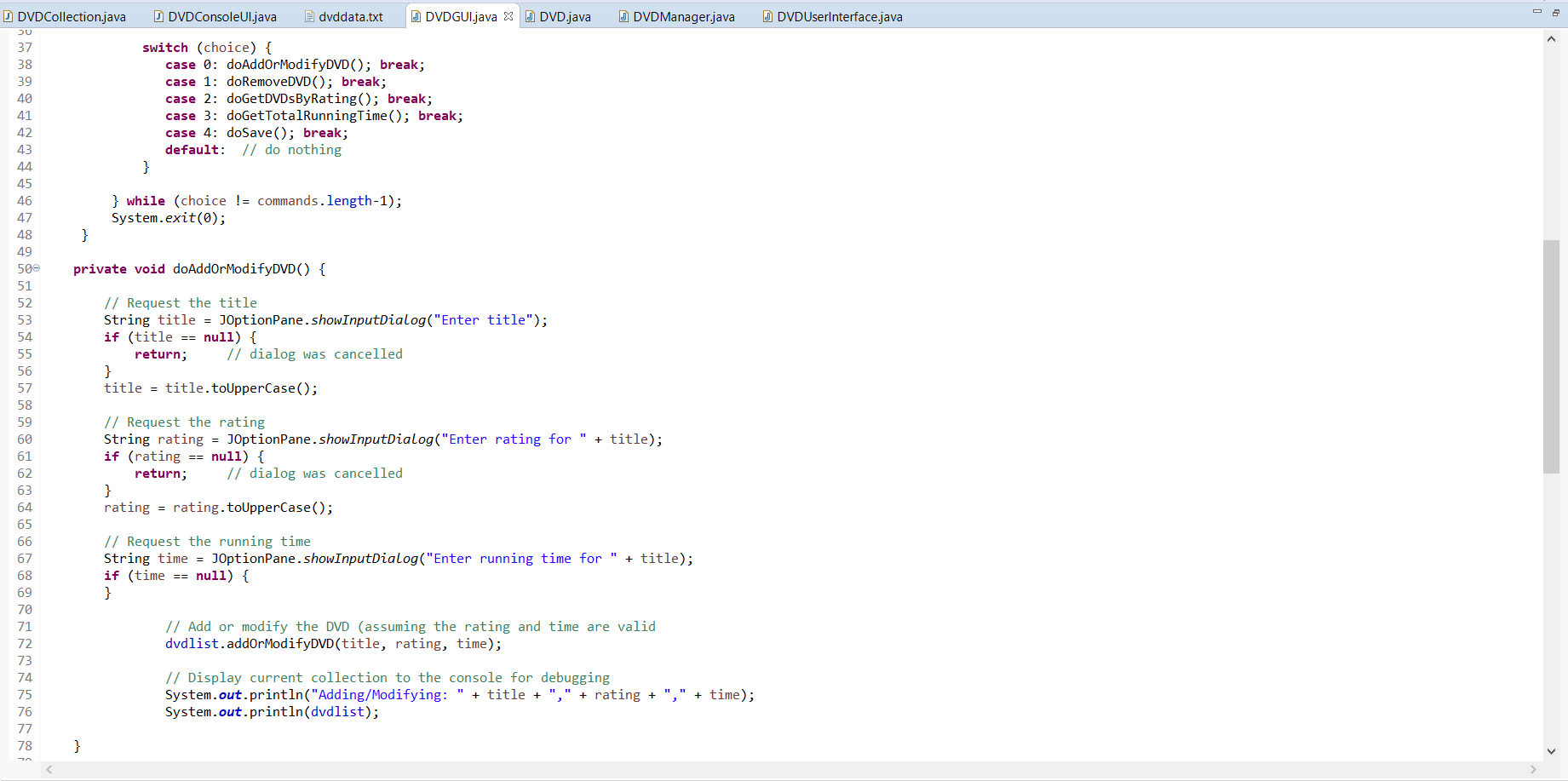
Task: Click the text file icon on dvddata.txt tab
Action: [308, 15]
